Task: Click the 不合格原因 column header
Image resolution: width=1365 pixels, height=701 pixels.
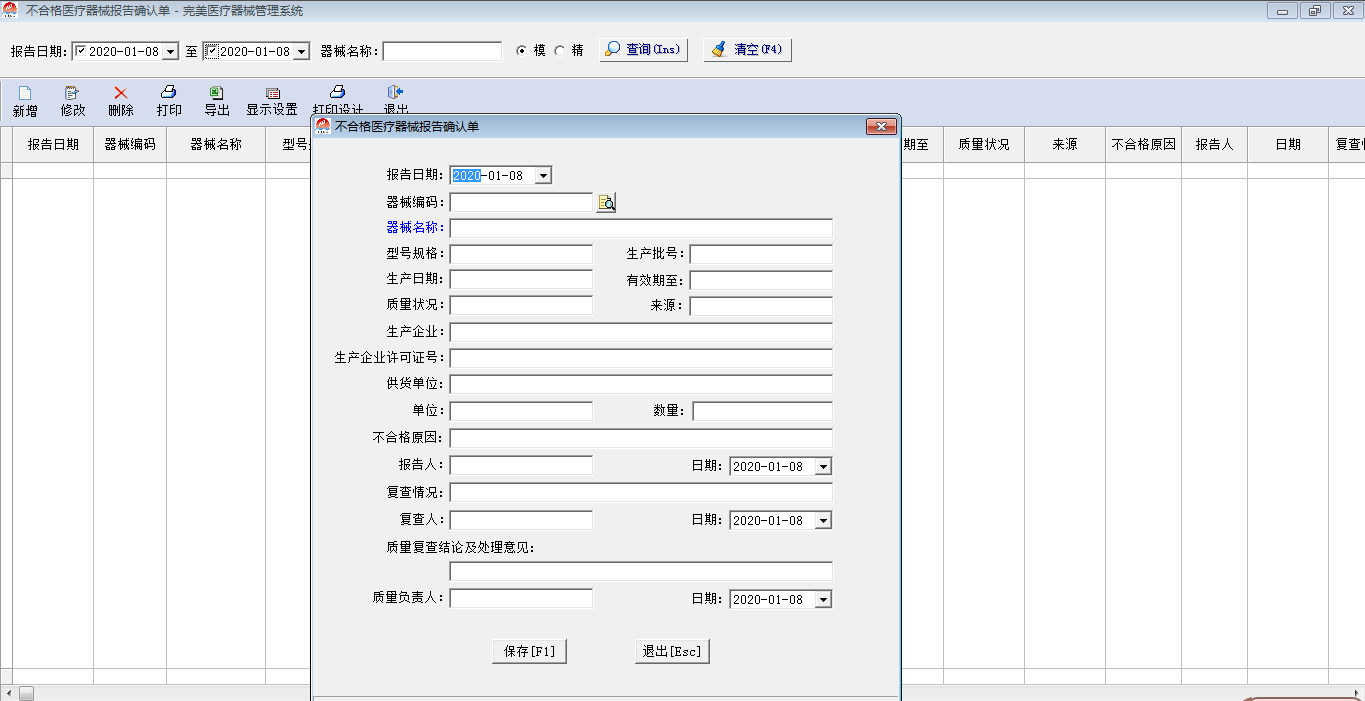Action: pyautogui.click(x=1143, y=144)
